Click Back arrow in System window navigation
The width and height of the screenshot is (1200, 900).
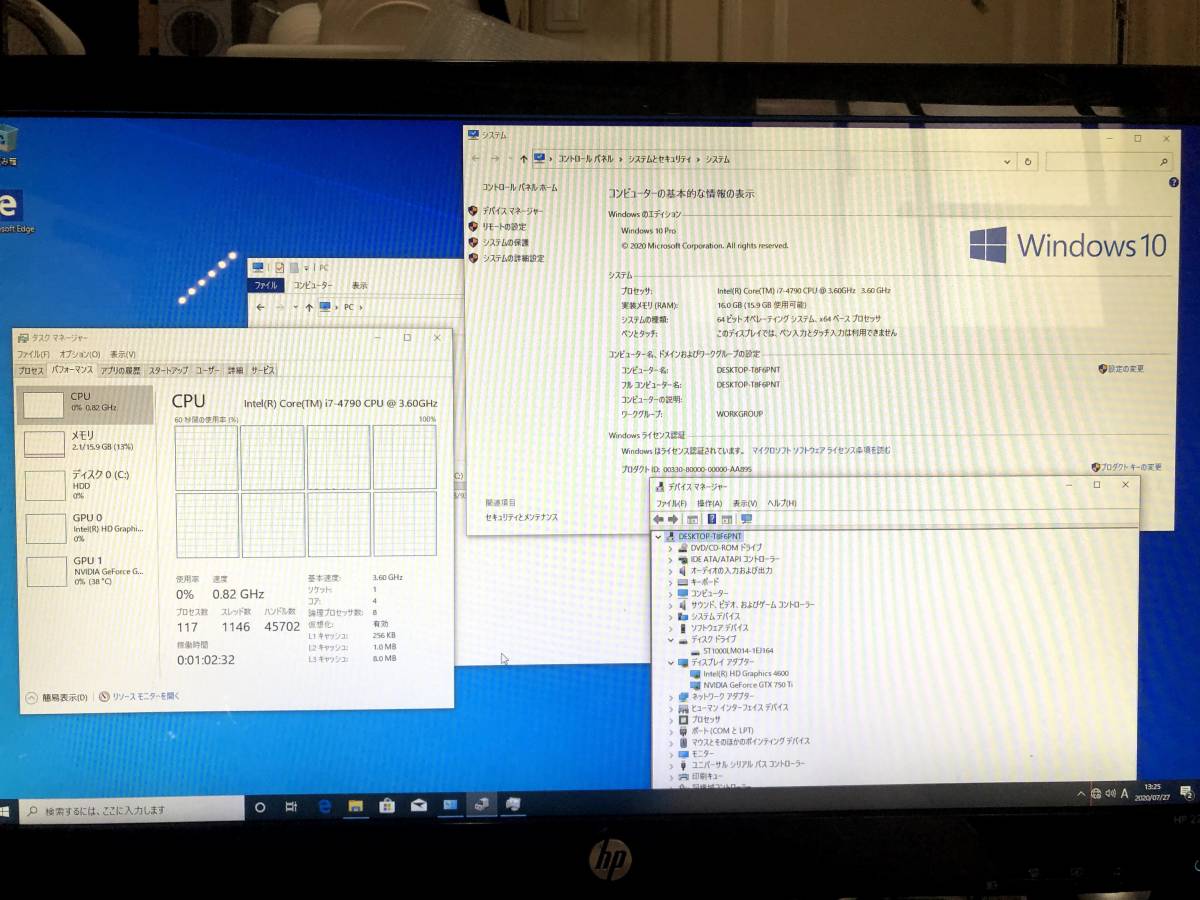point(476,158)
